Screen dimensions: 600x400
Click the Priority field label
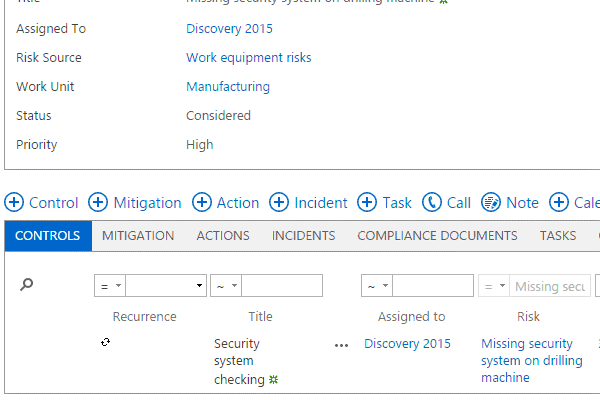(37, 145)
